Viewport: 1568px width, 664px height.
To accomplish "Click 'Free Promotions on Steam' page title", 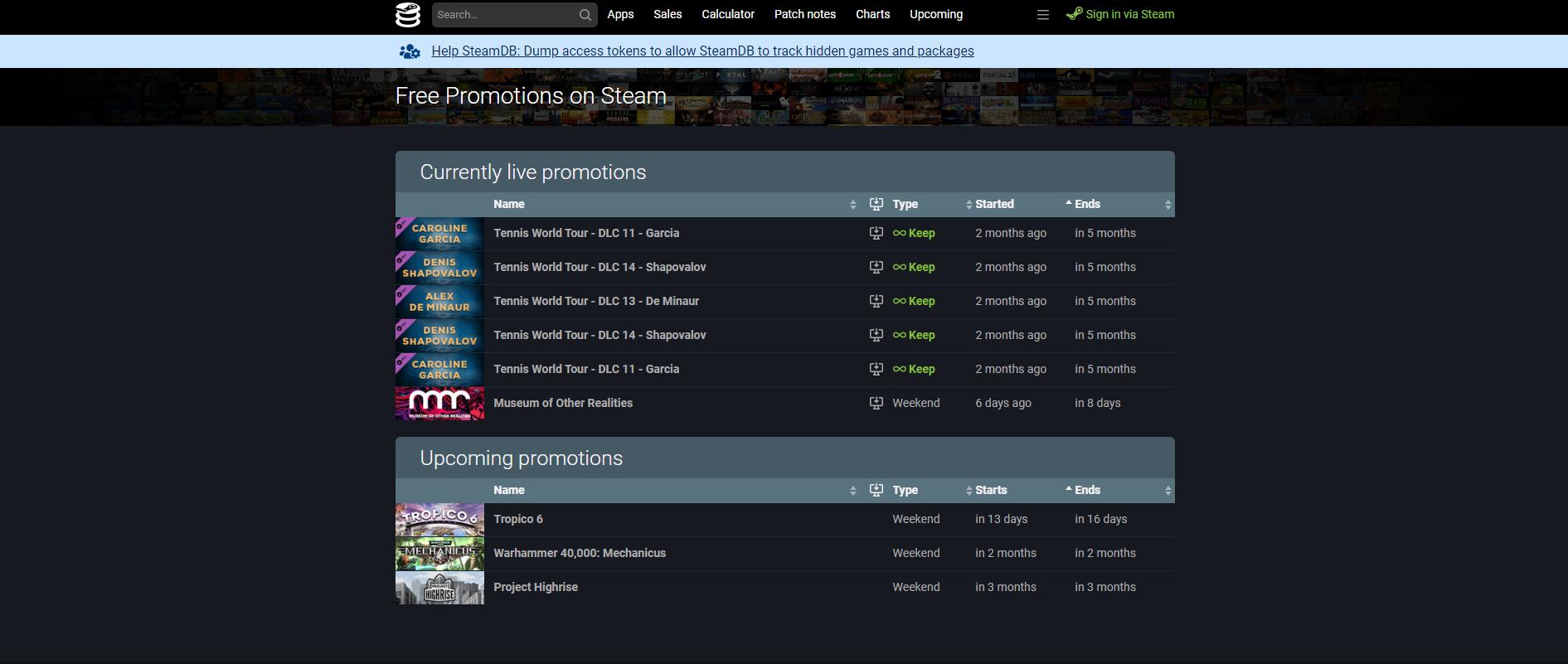I will 531,96.
